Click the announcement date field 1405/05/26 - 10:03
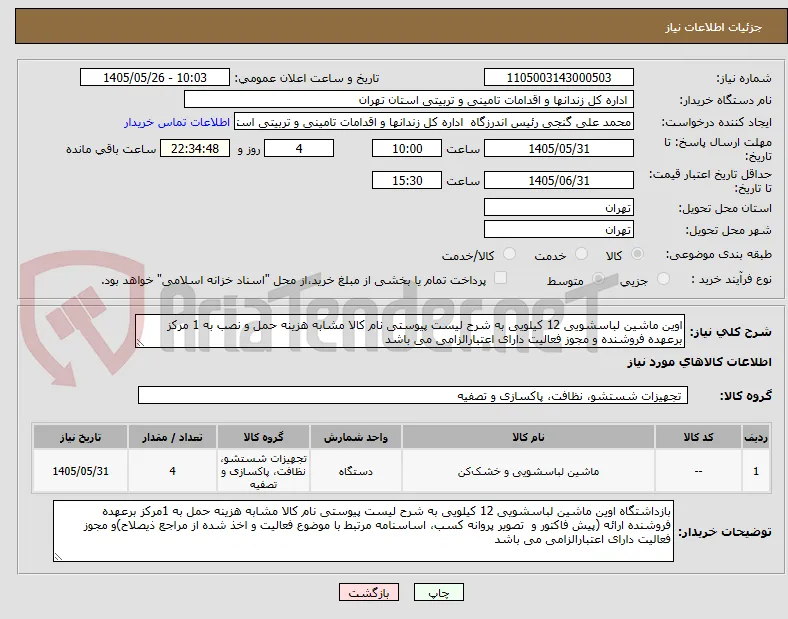The image size is (788, 619). coord(155,77)
